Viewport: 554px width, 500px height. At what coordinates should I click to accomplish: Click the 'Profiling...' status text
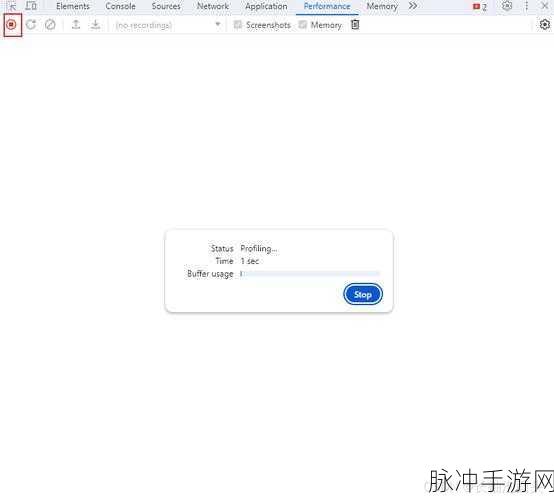click(x=259, y=249)
